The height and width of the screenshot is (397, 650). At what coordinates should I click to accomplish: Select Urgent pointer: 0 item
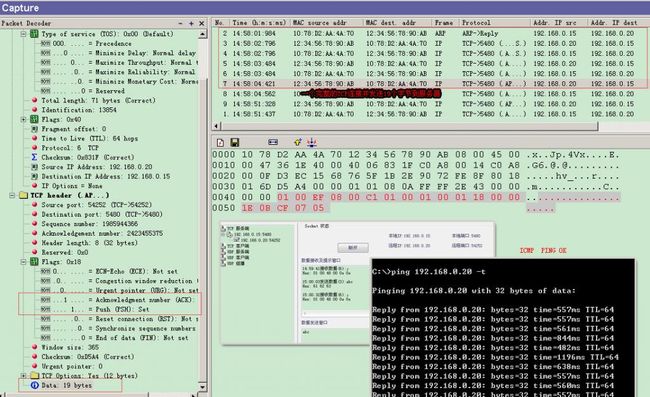pyautogui.click(x=72, y=366)
